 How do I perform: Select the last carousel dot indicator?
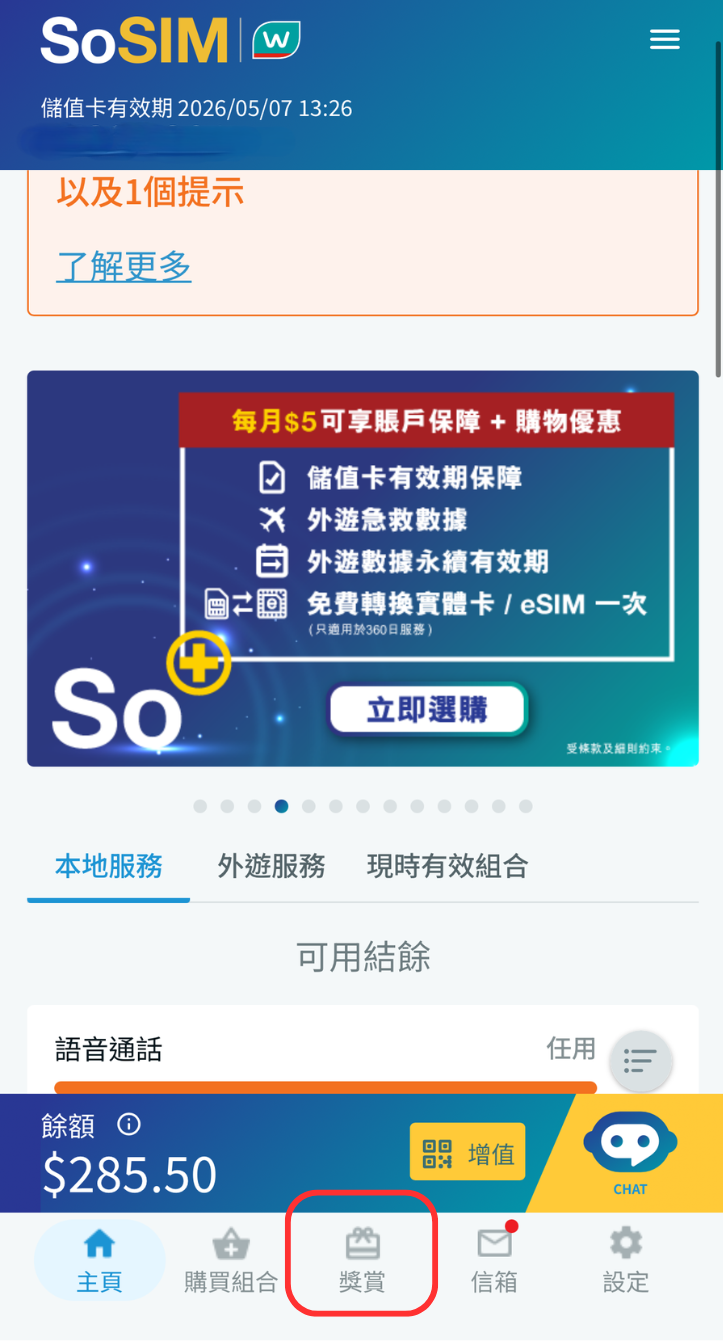(x=526, y=806)
